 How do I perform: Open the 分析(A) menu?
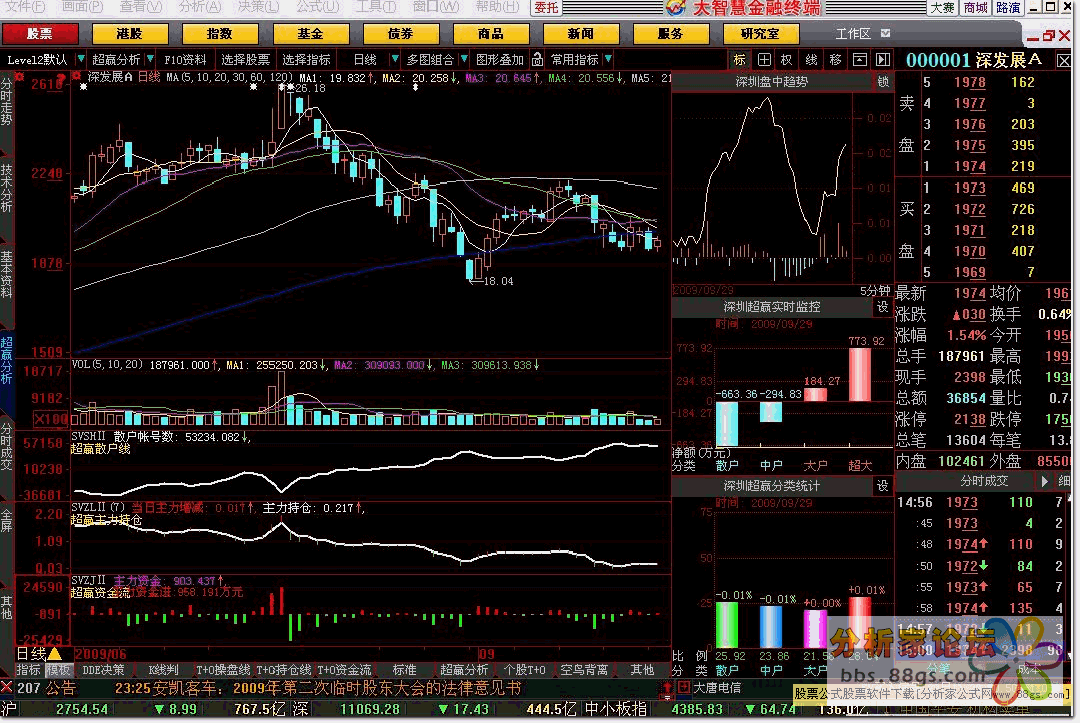tap(200, 6)
